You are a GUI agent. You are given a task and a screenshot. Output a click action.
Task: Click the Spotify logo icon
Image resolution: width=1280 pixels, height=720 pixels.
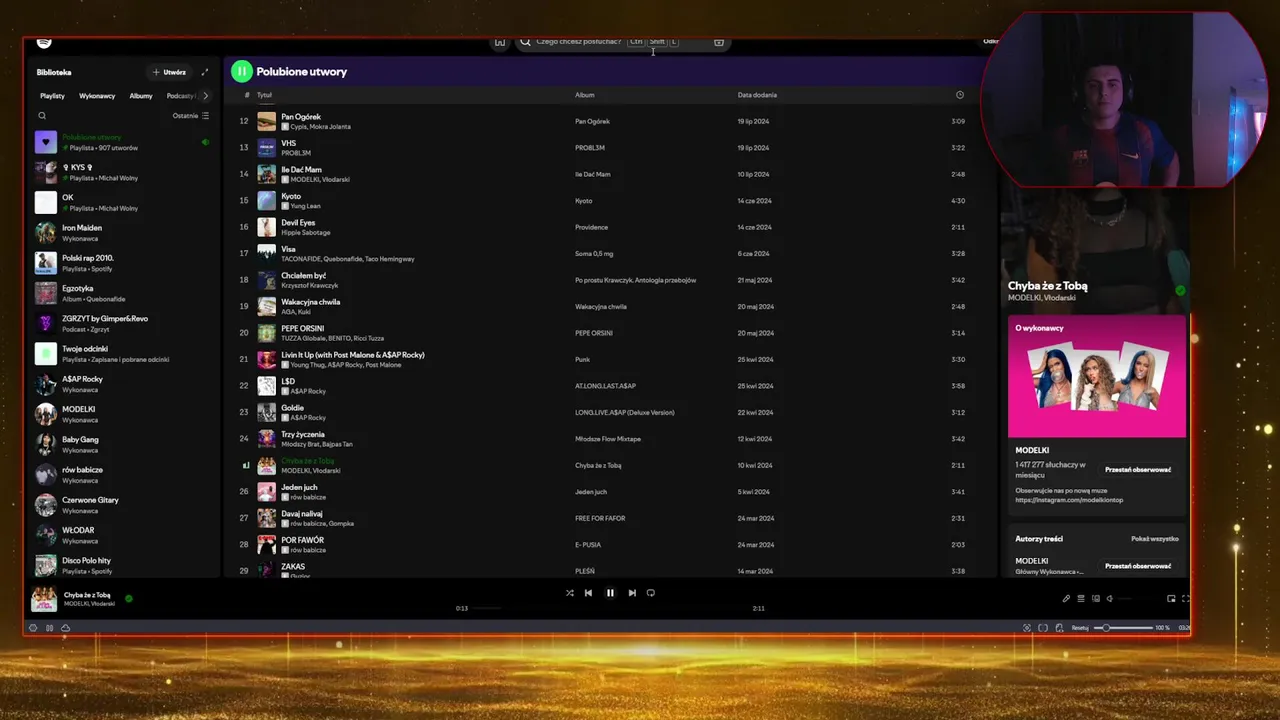tap(44, 42)
